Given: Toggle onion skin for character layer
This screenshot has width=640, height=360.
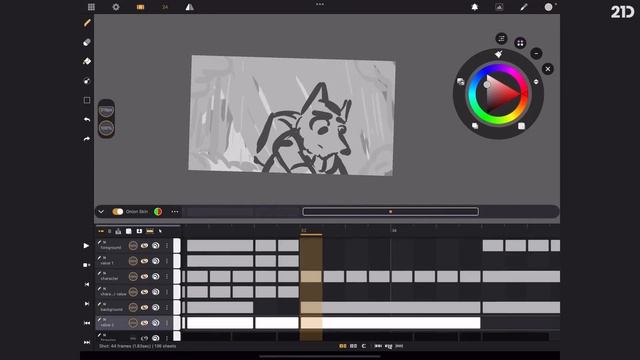Looking at the screenshot, I should (156, 276).
